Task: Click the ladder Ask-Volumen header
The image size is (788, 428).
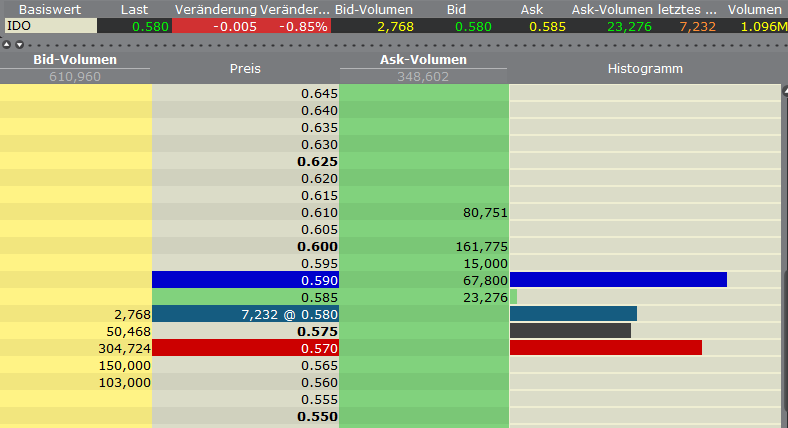Action: 423,59
